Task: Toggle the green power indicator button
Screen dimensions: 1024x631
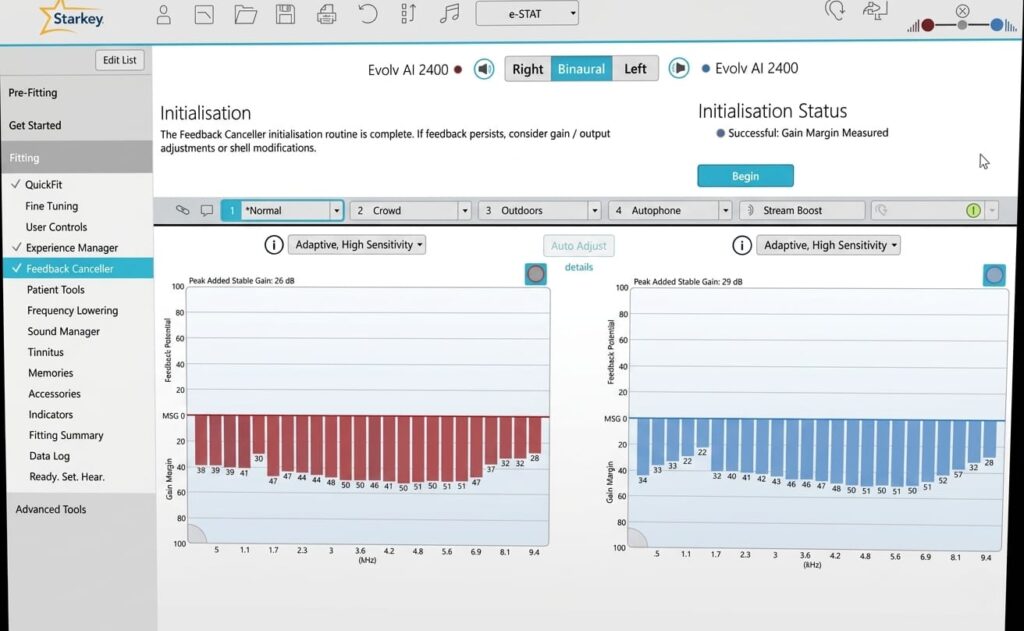Action: tap(973, 211)
